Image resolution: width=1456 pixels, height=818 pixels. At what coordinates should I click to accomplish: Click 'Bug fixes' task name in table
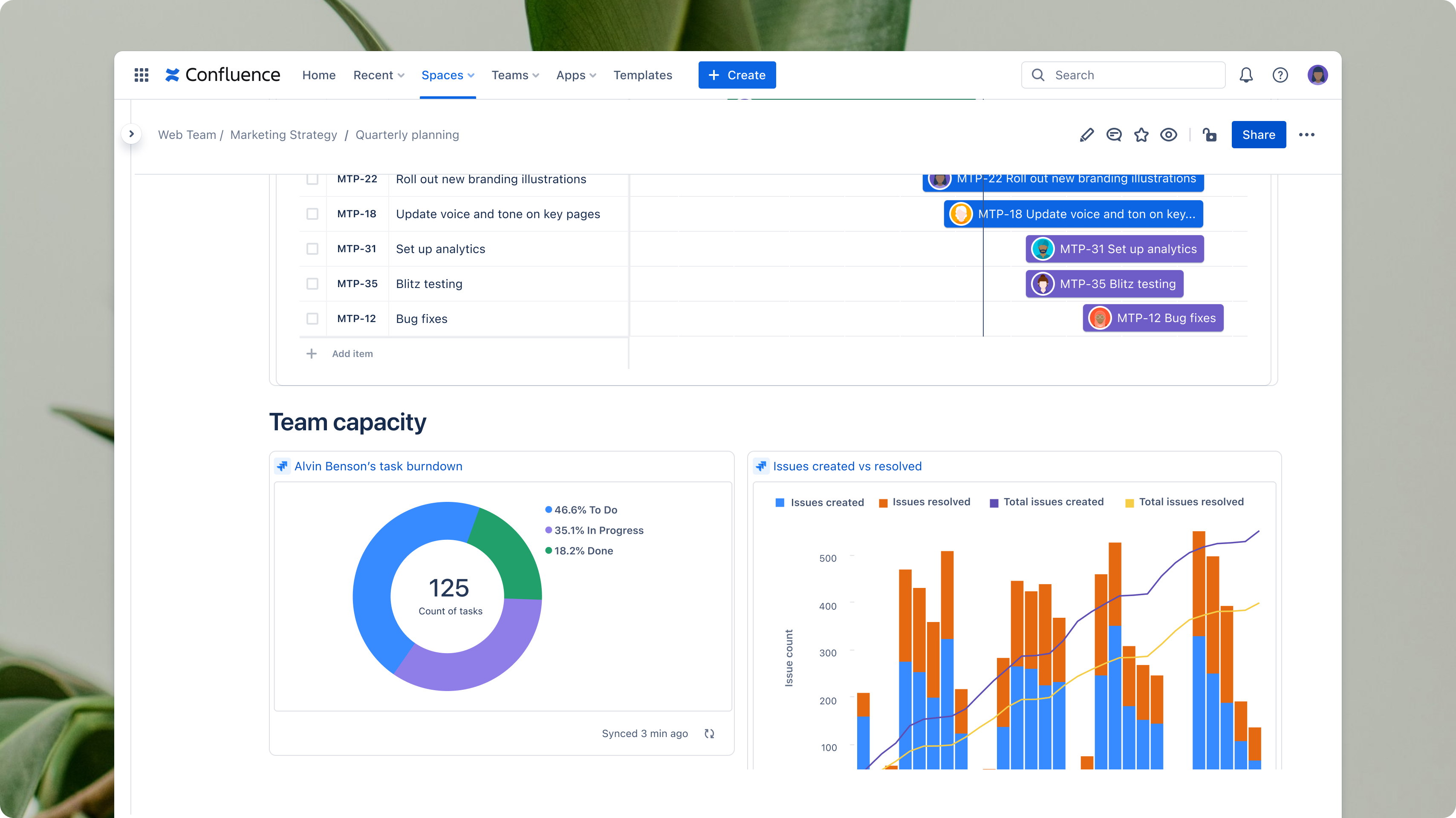(422, 319)
